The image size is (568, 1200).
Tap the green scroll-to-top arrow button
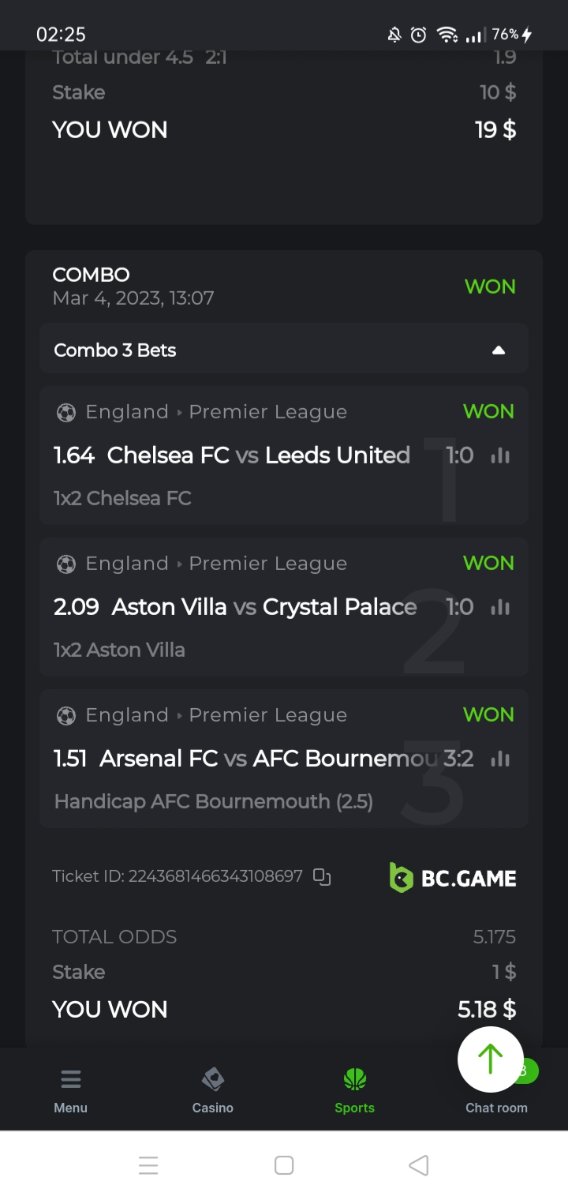pos(490,1059)
